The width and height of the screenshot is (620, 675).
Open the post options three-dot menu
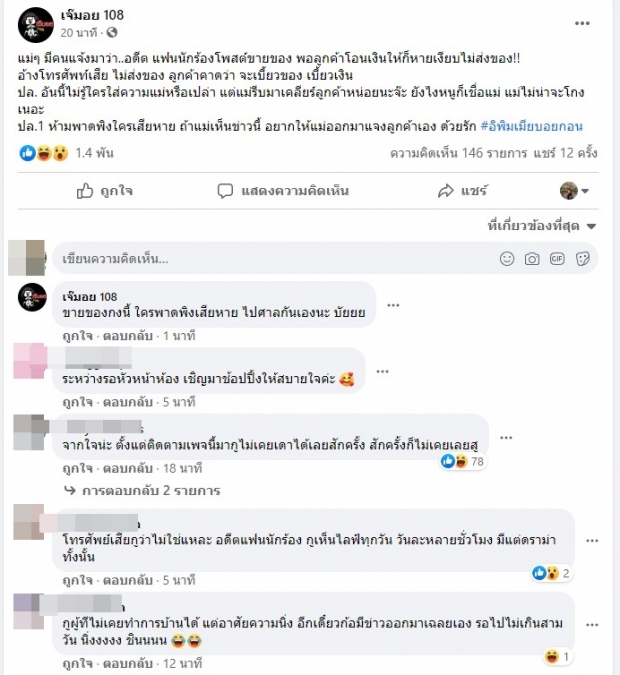[x=582, y=23]
